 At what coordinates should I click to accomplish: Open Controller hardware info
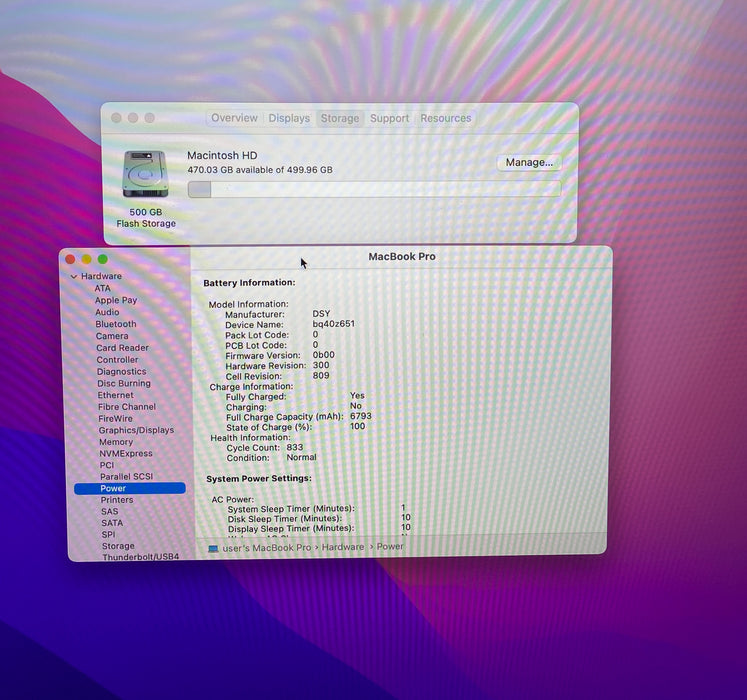tap(117, 360)
